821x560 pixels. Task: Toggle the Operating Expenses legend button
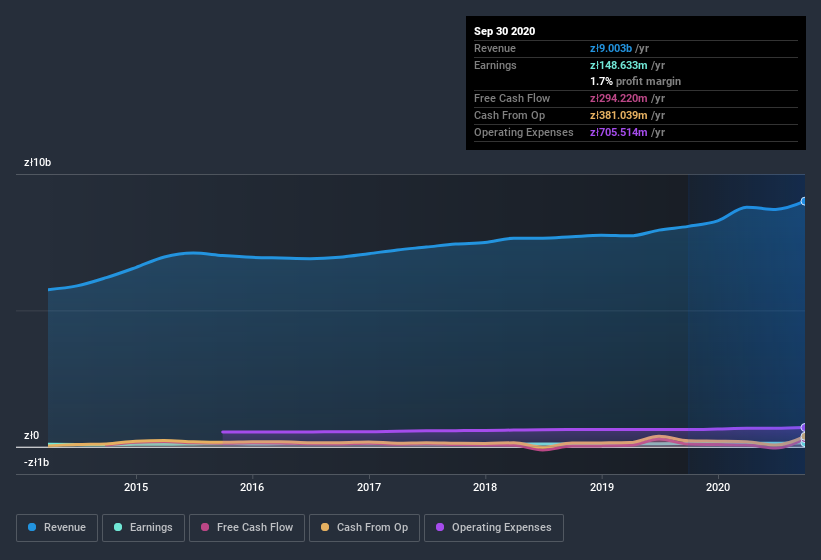[494, 528]
